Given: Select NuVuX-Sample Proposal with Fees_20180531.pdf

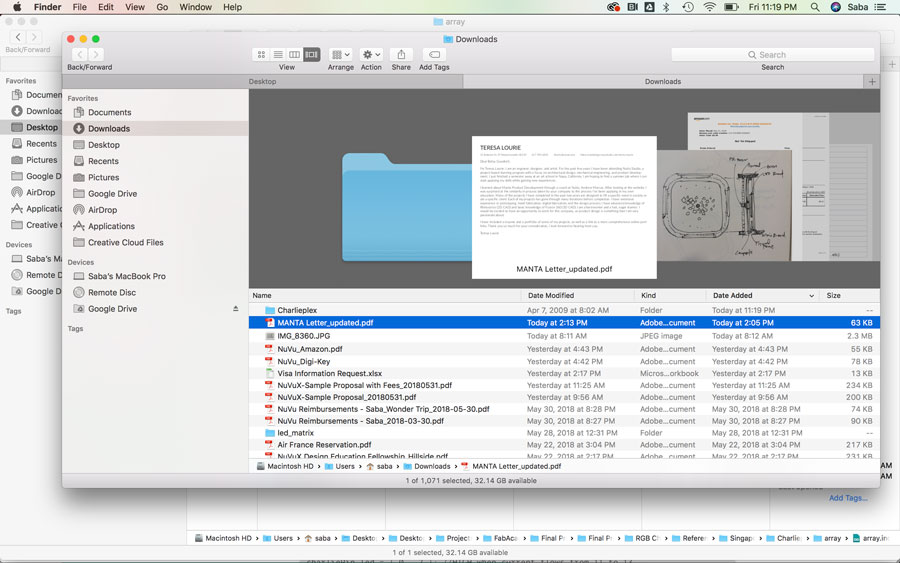Looking at the screenshot, I should pyautogui.click(x=564, y=385).
